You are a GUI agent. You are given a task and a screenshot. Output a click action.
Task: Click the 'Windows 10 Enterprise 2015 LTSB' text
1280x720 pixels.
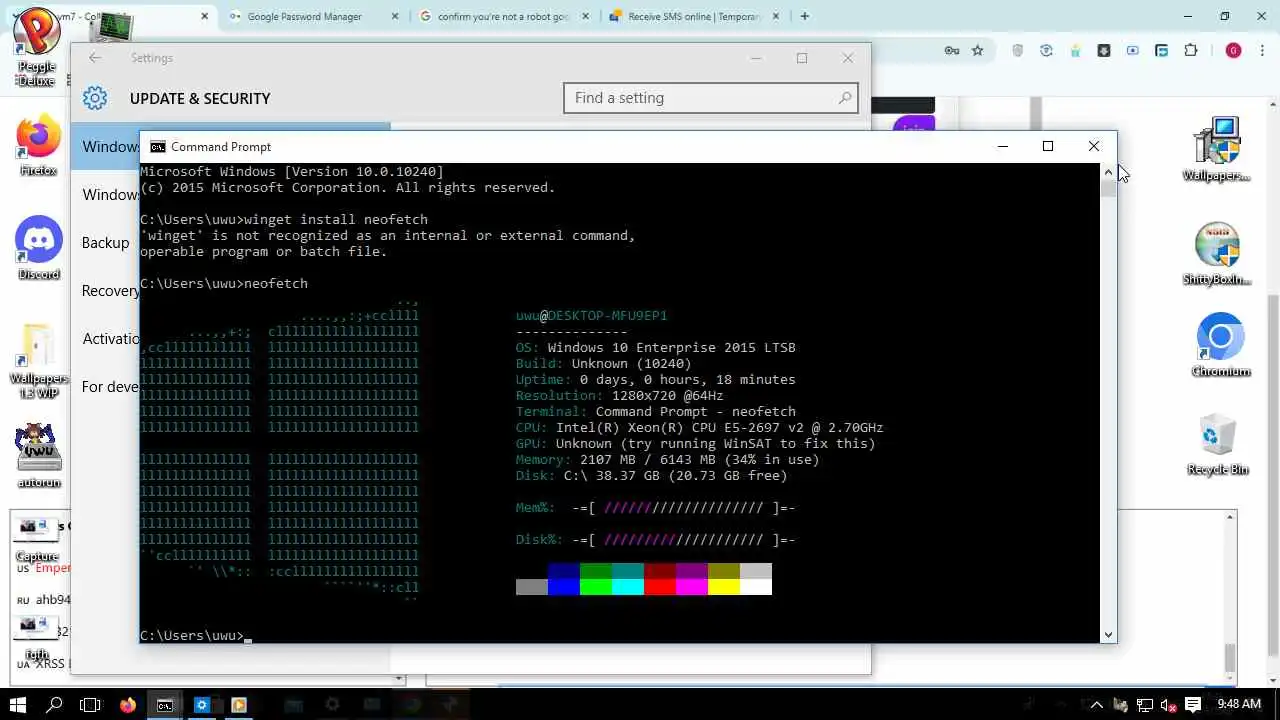672,347
